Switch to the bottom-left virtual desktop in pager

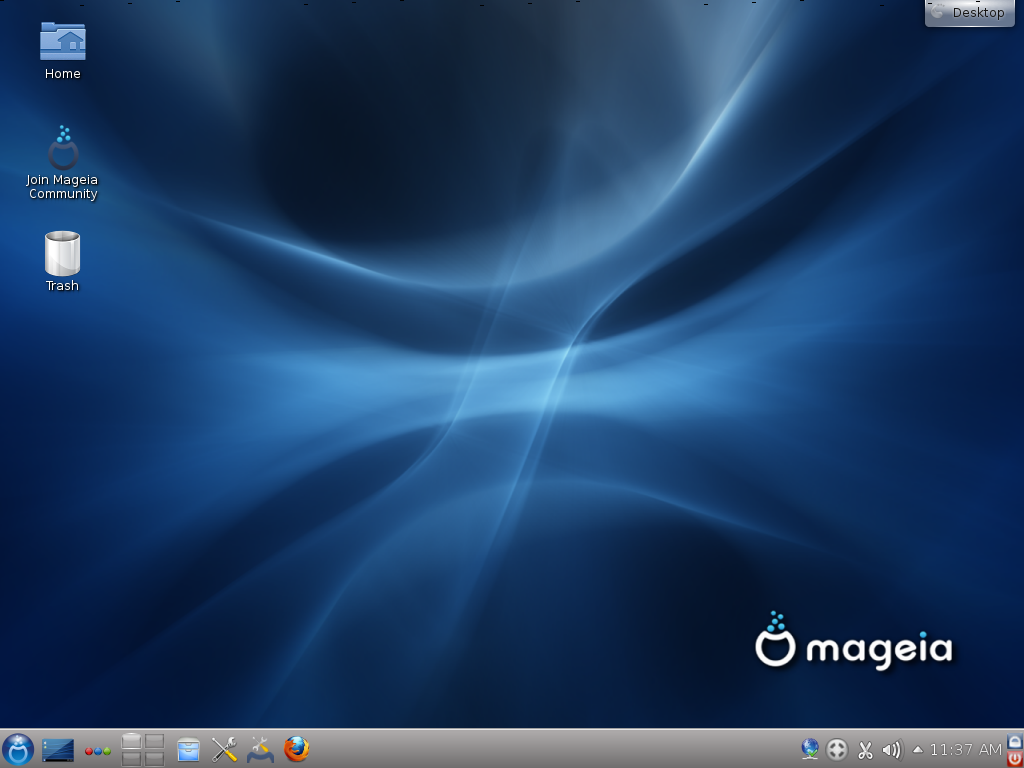pos(131,758)
